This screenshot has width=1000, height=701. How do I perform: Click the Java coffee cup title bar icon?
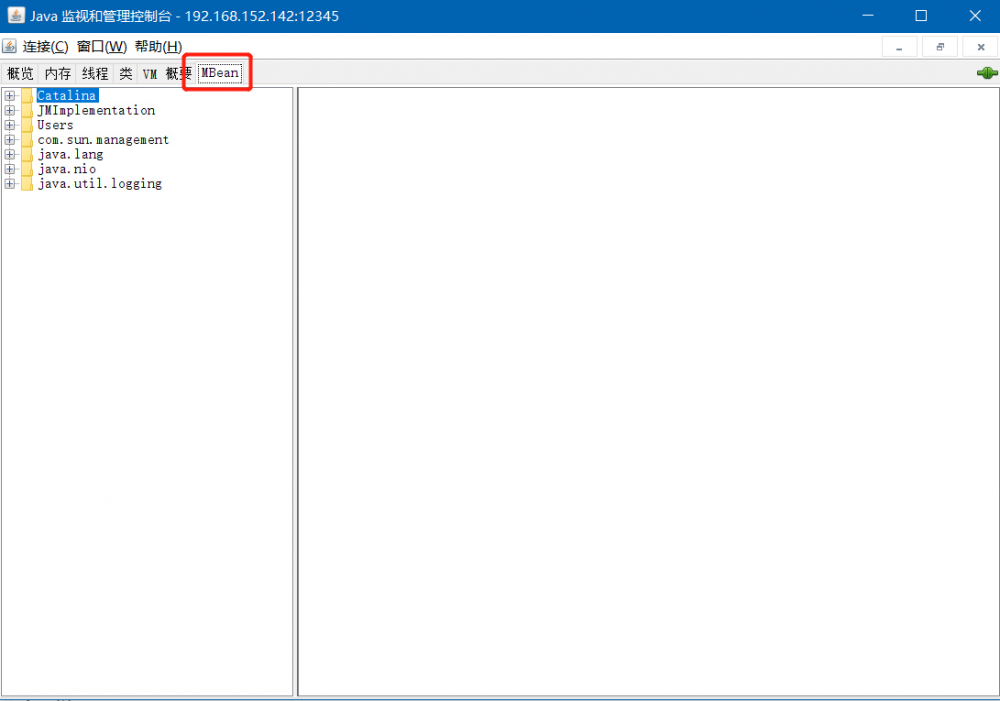click(x=15, y=15)
